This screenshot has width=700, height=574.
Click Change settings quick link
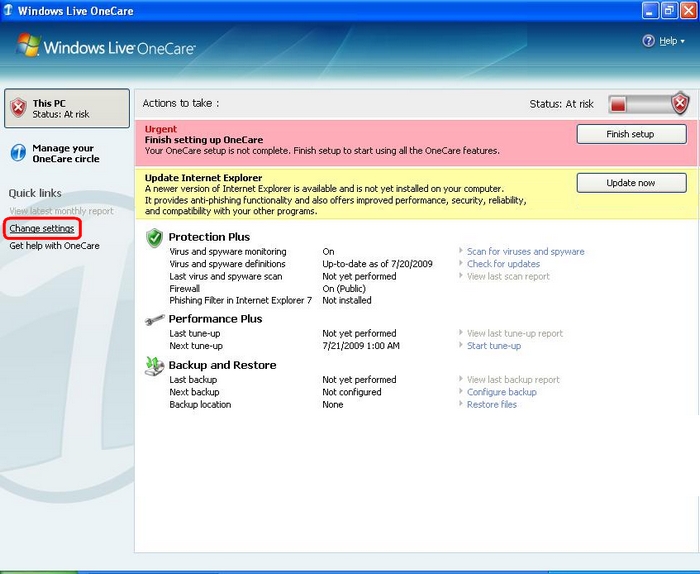[x=42, y=228]
